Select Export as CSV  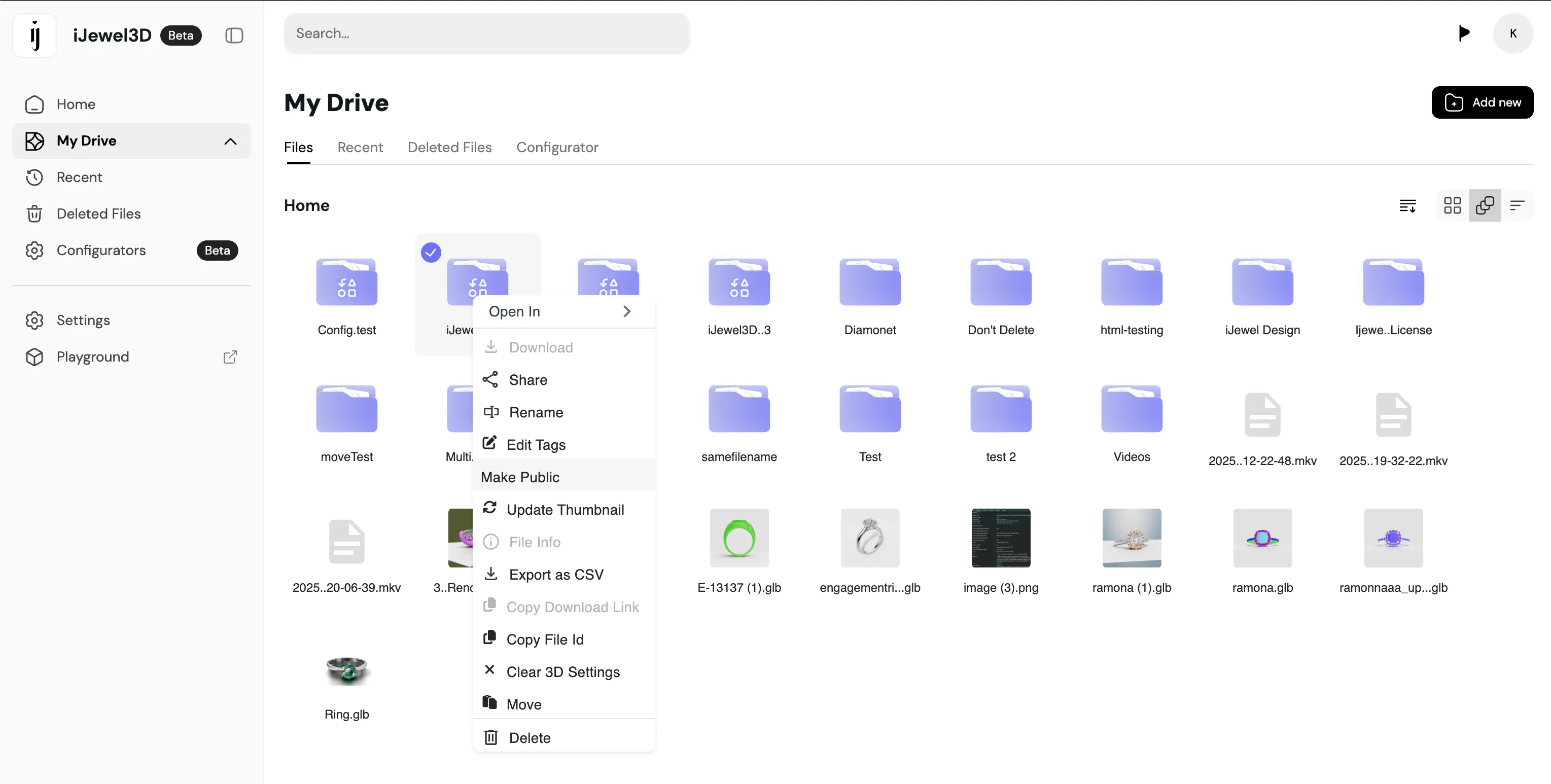[563, 575]
